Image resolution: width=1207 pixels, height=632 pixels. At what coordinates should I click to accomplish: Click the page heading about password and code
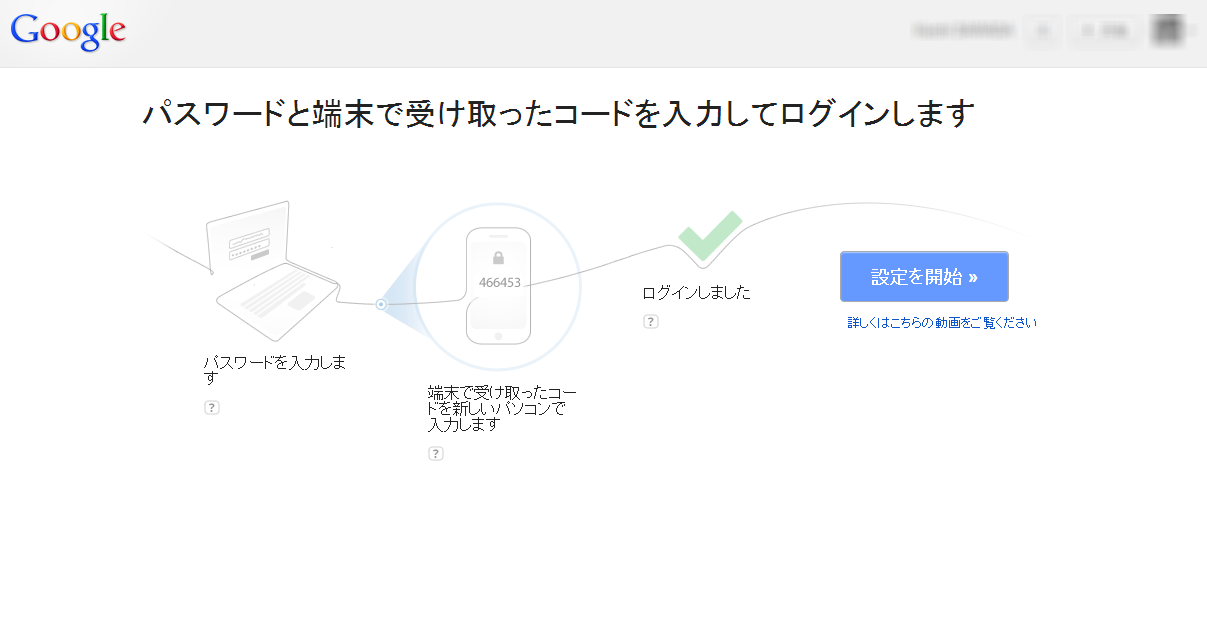tap(558, 113)
